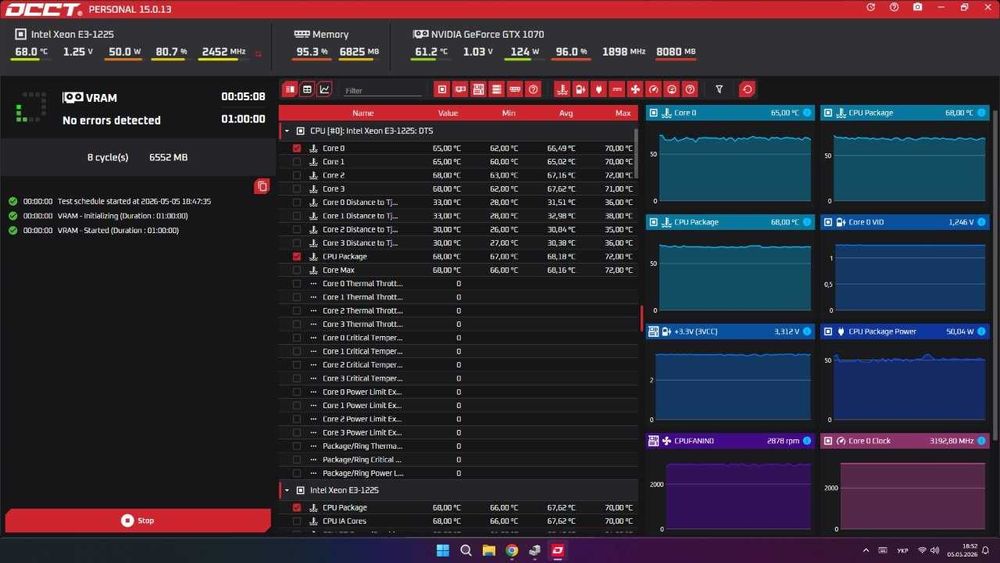Toggle the temperature sensor filter icon
The width and height of the screenshot is (1000, 563).
coord(562,89)
